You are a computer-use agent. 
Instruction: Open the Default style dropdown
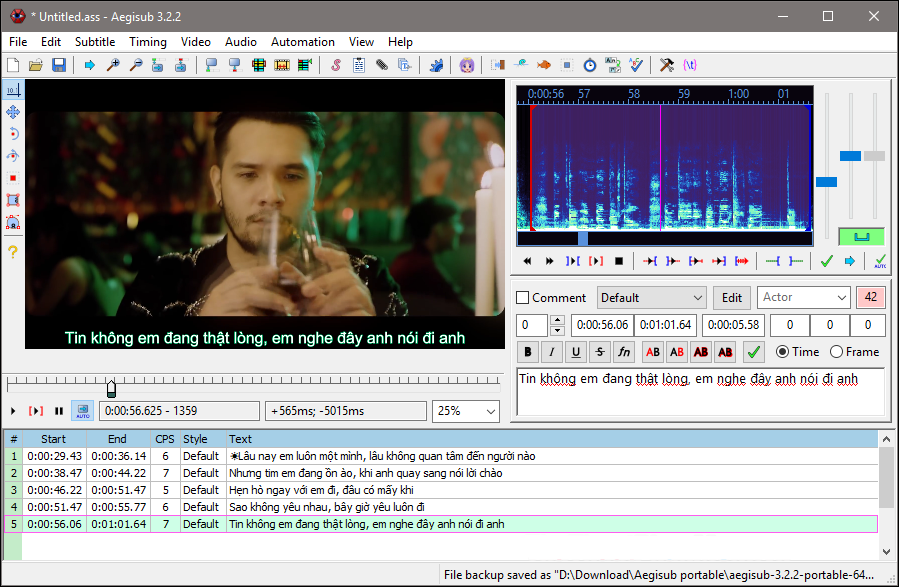651,297
